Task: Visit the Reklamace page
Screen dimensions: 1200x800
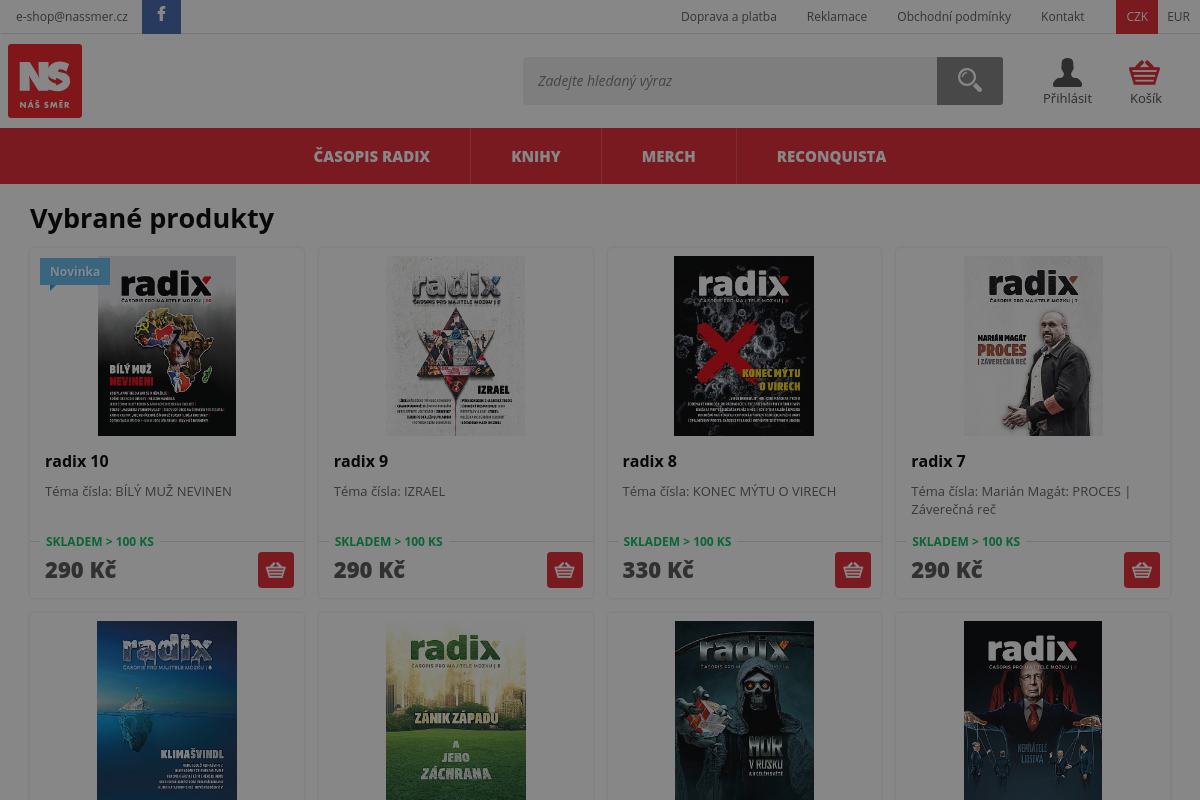Action: point(837,17)
